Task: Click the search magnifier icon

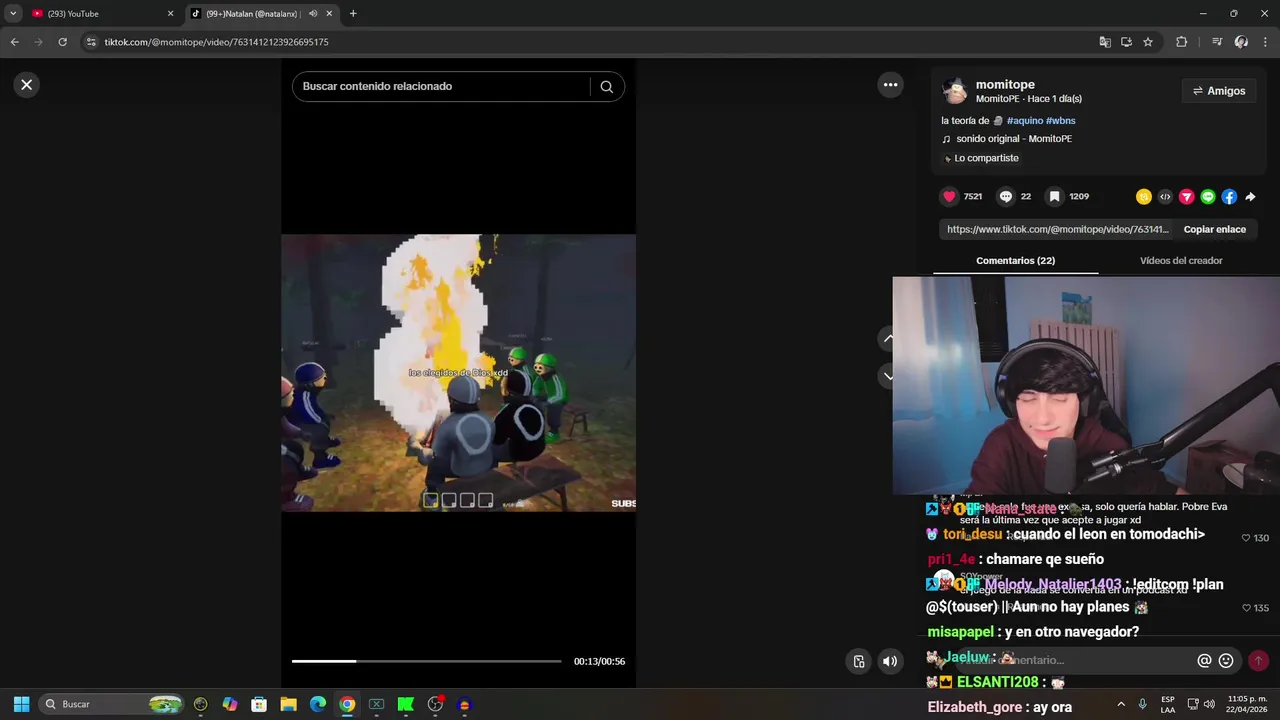Action: [x=606, y=86]
